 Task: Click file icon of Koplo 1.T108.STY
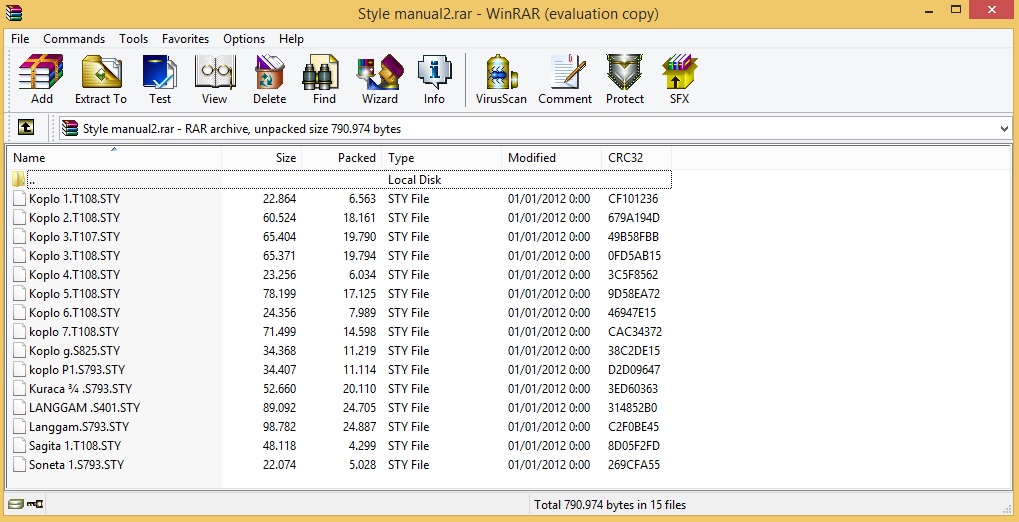19,198
